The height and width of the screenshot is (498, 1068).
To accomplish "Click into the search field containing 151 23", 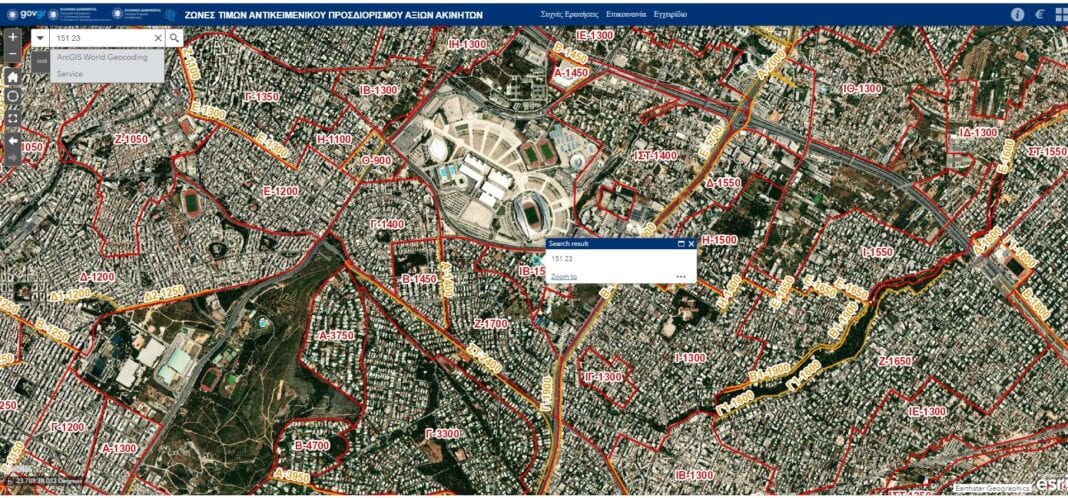I will pyautogui.click(x=100, y=37).
